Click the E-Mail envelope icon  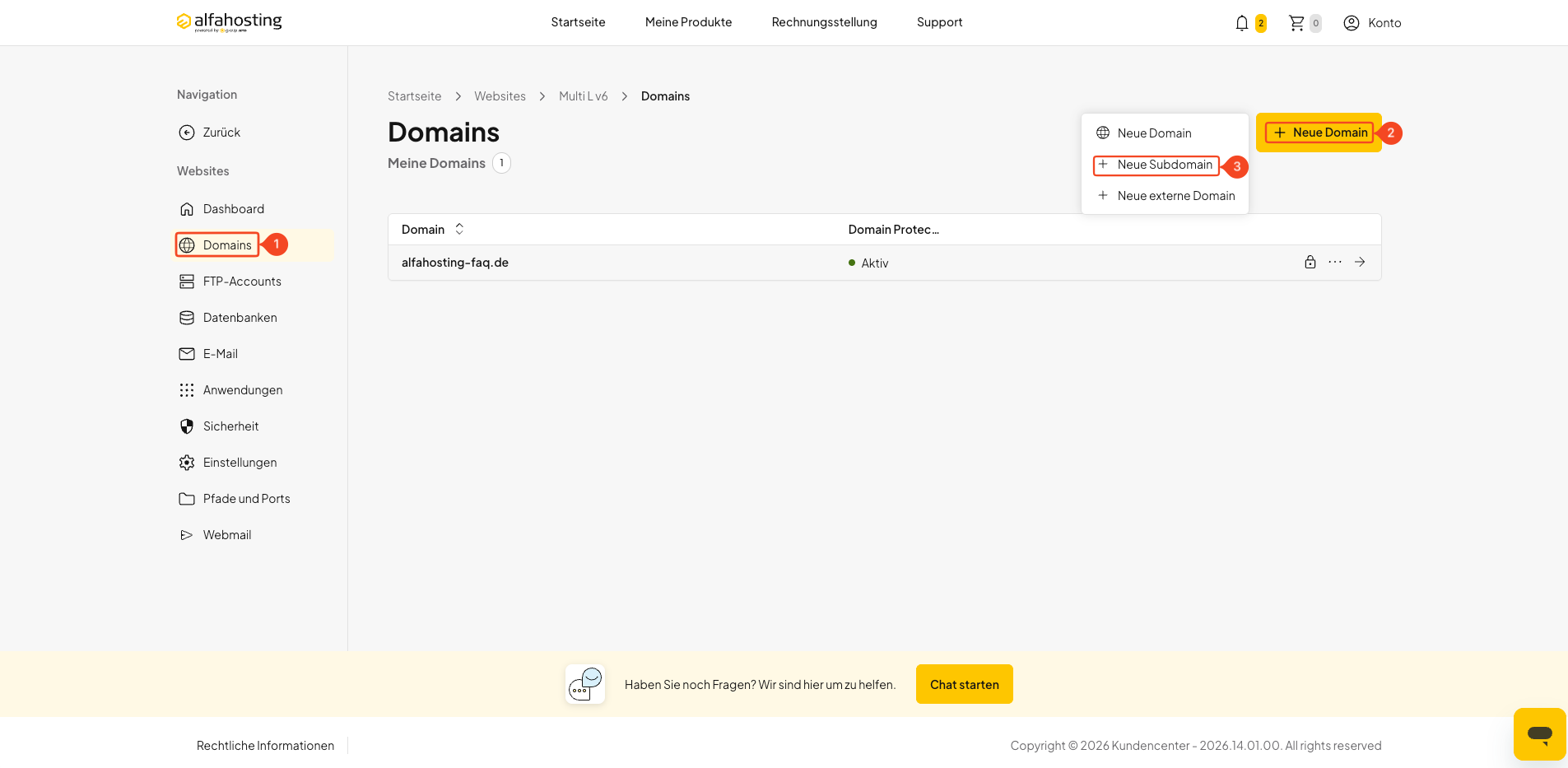187,354
